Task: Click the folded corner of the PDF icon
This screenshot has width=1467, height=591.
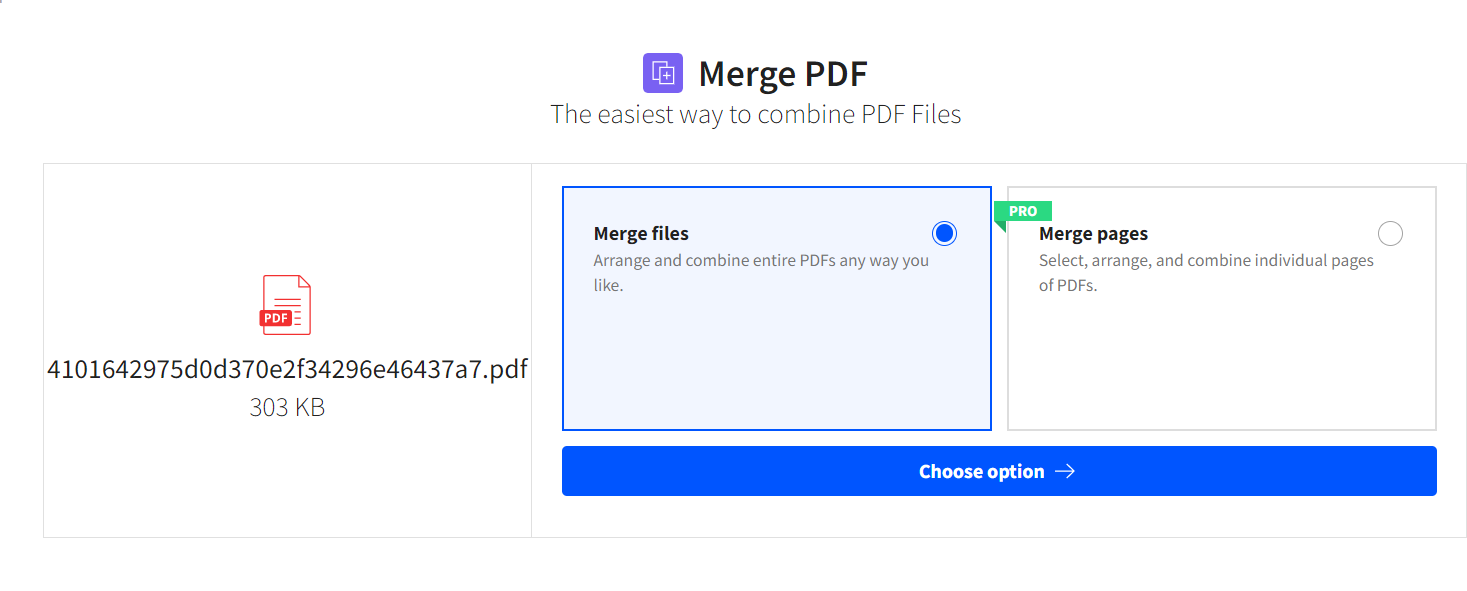Action: (304, 282)
